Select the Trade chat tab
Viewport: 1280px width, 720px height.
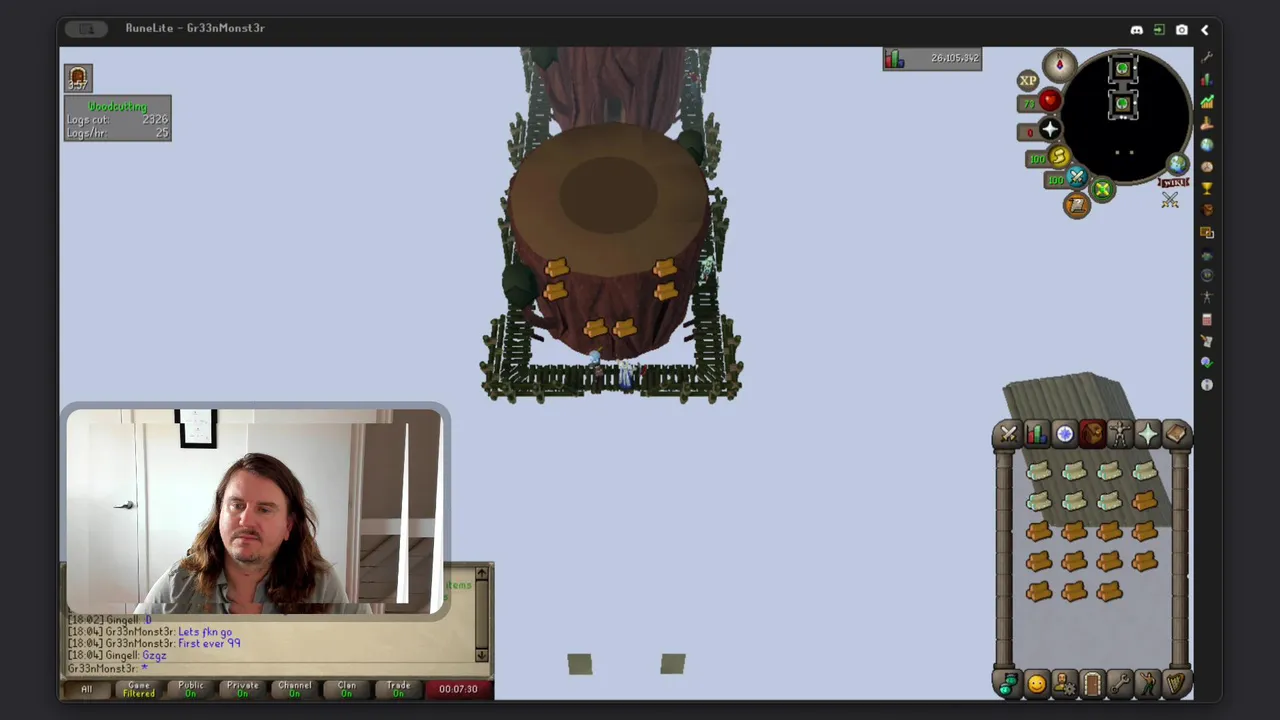click(398, 689)
